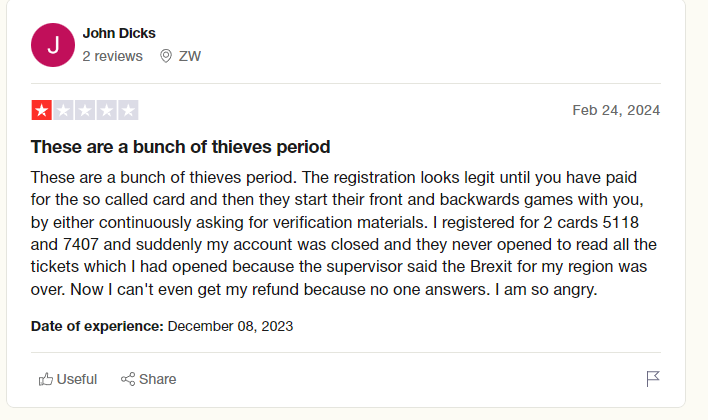
Task: Click the location pin icon beside ZW
Action: [166, 56]
